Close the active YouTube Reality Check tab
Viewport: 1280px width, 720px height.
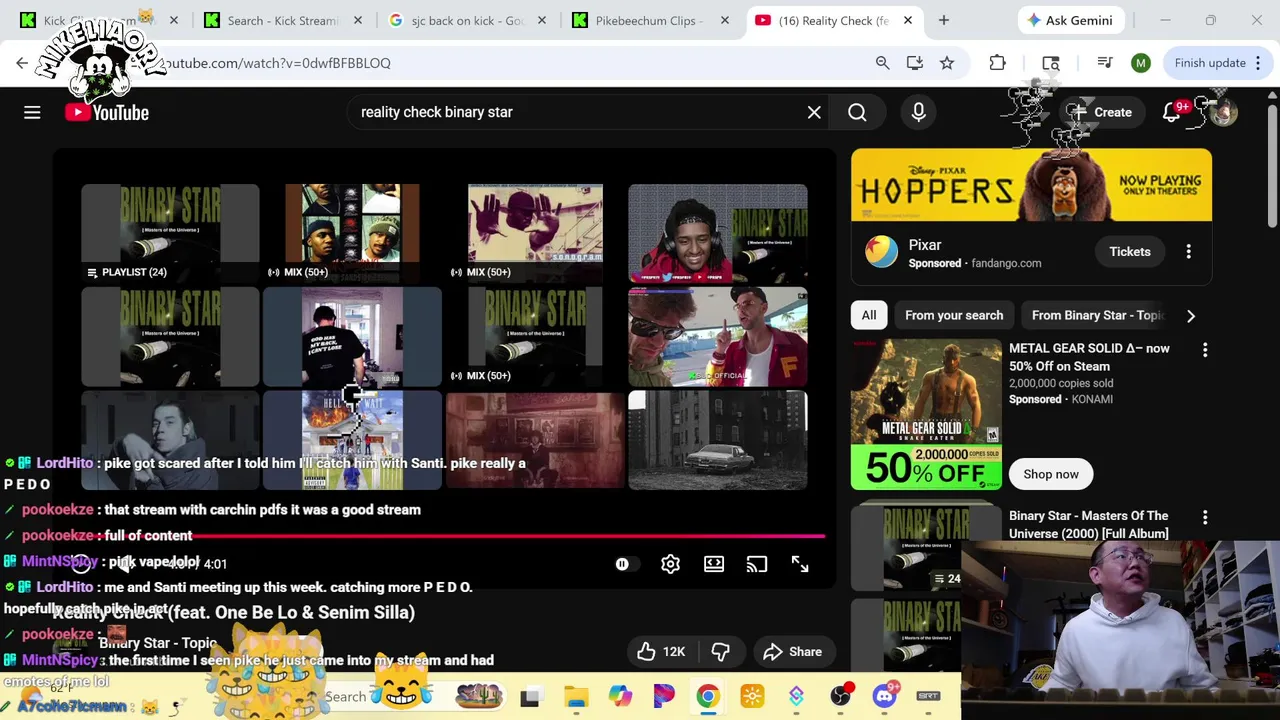click(908, 20)
